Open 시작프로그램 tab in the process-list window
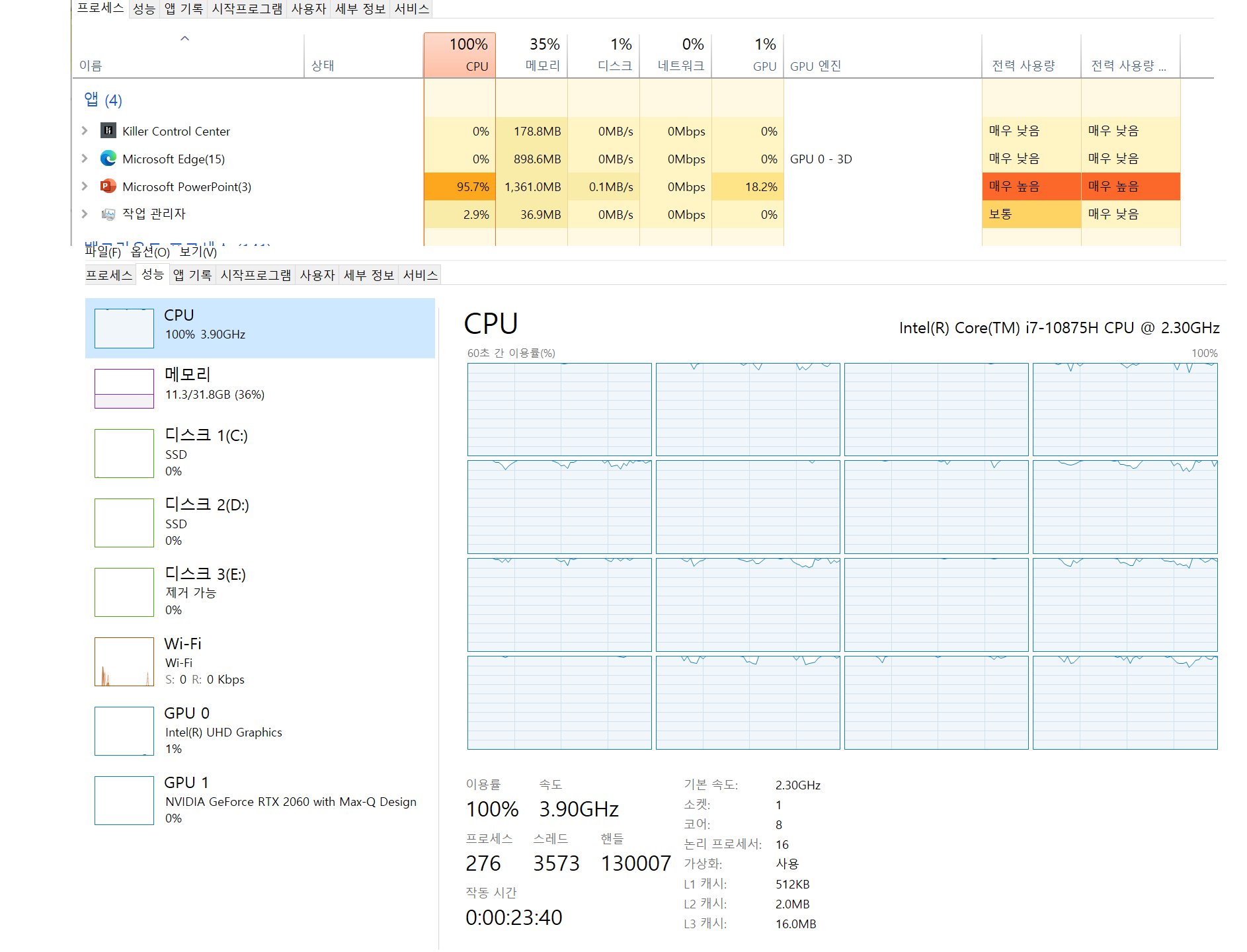Viewport: 1247px width, 952px height. tap(247, 9)
